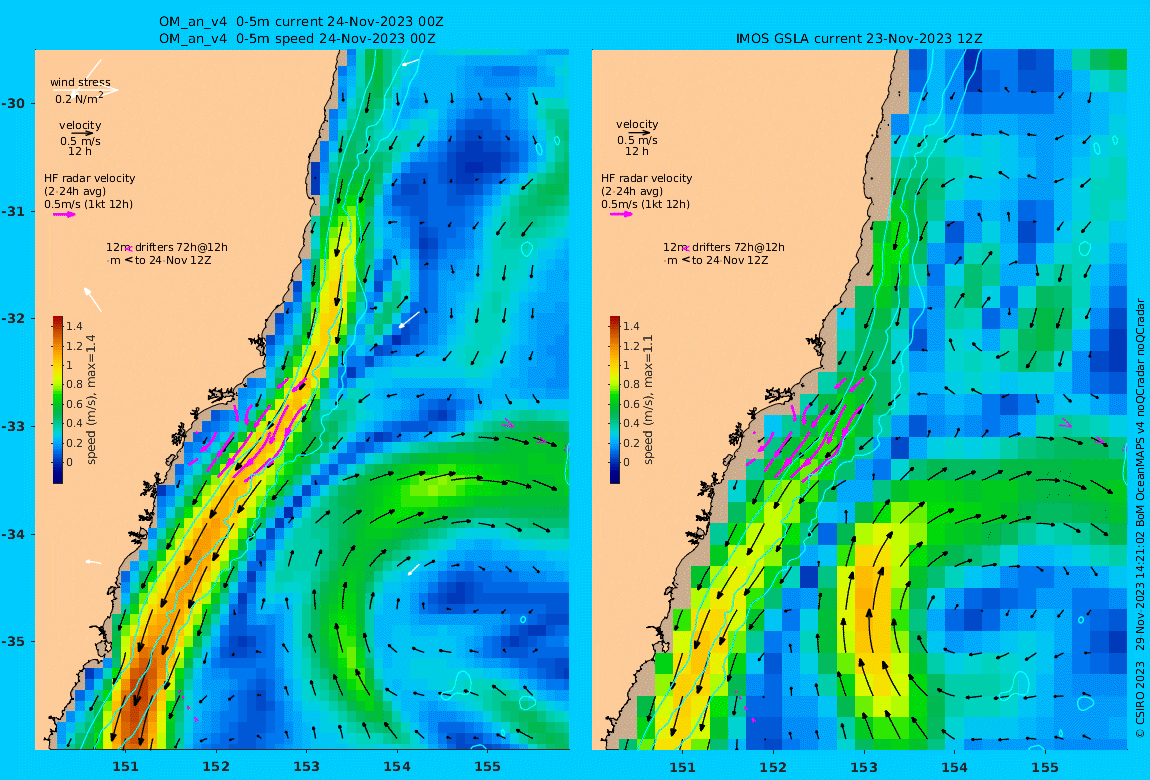Viewport: 1150px width, 780px height.
Task: Click the '0' tick beside the OM_an_v4 color bar
Action: [70, 462]
